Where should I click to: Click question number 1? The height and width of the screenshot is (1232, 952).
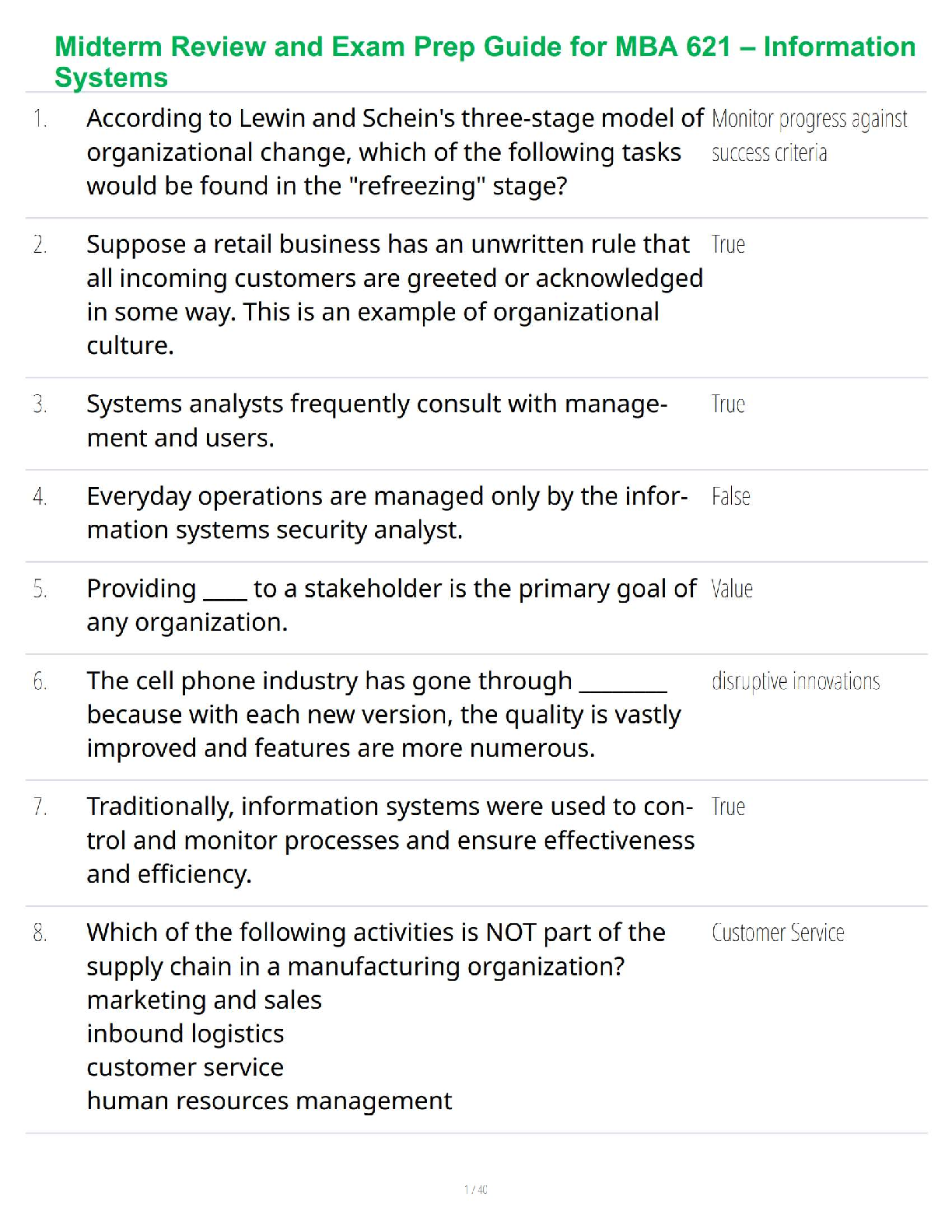pyautogui.click(x=40, y=119)
